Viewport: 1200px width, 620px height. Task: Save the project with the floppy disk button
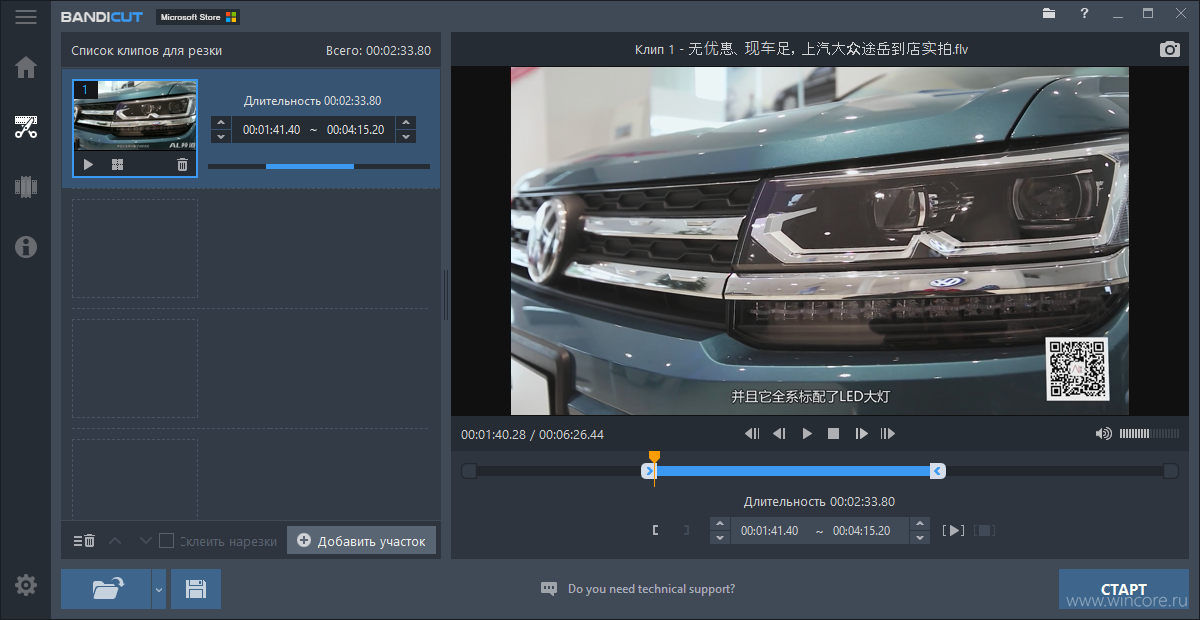[196, 589]
